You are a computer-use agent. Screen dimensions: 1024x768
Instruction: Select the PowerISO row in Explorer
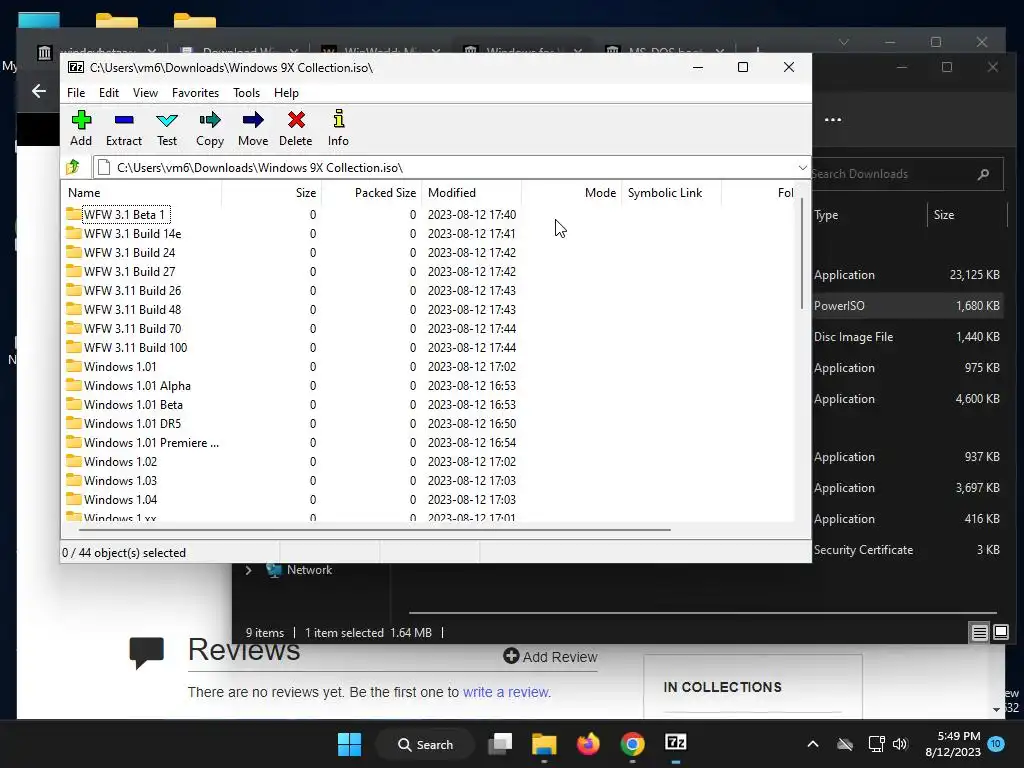(908, 306)
